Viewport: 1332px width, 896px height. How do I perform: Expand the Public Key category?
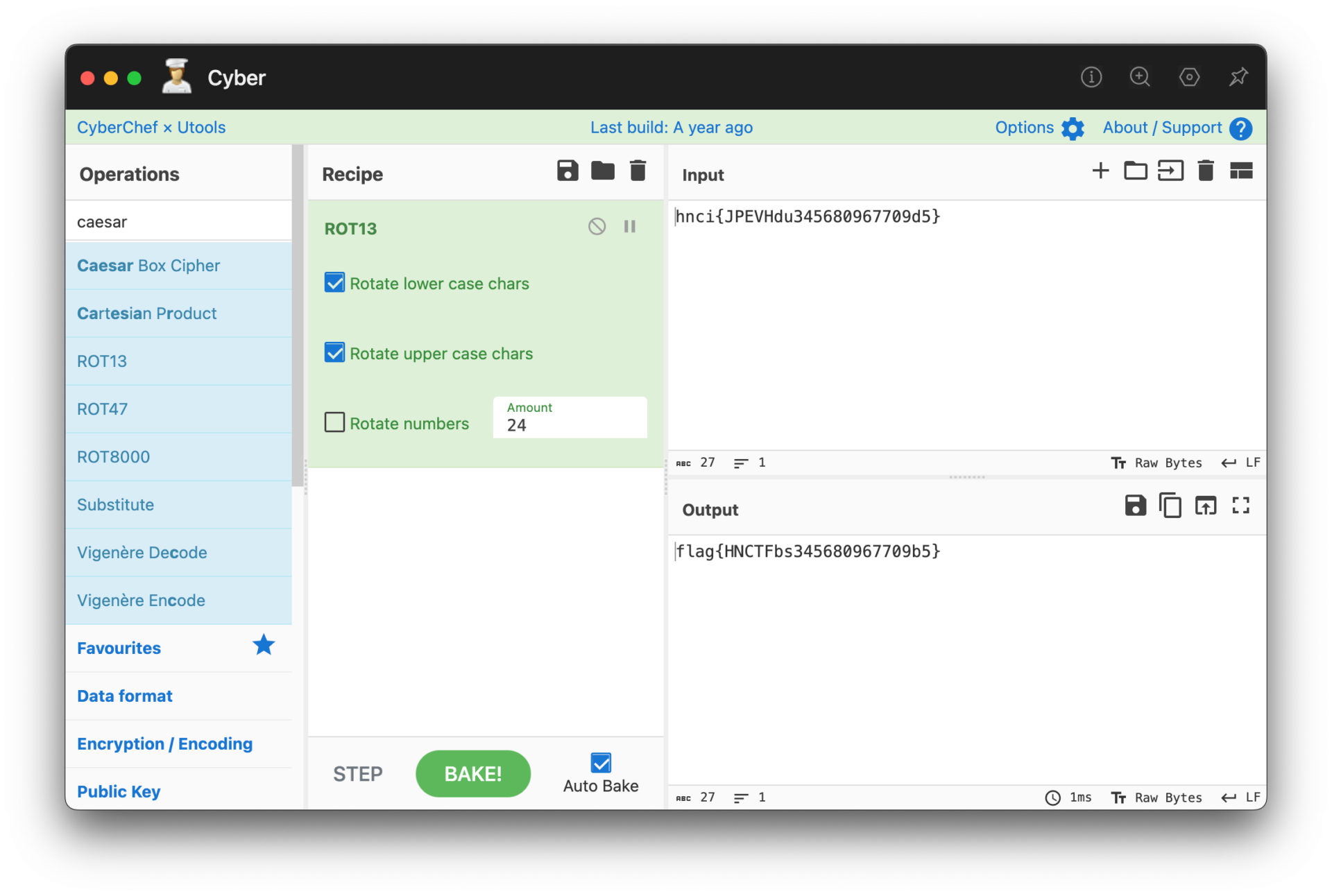click(178, 789)
